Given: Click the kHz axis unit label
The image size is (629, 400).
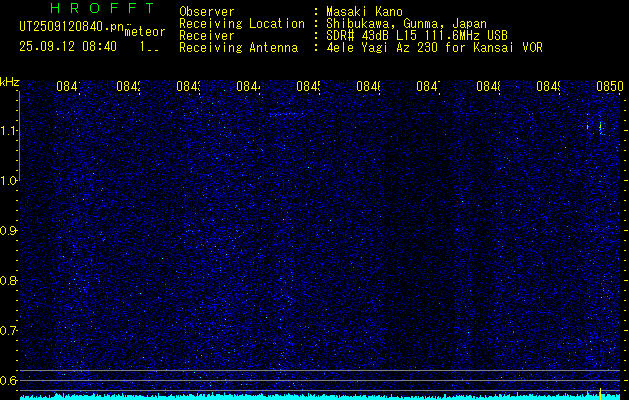Looking at the screenshot, I should (9, 82).
